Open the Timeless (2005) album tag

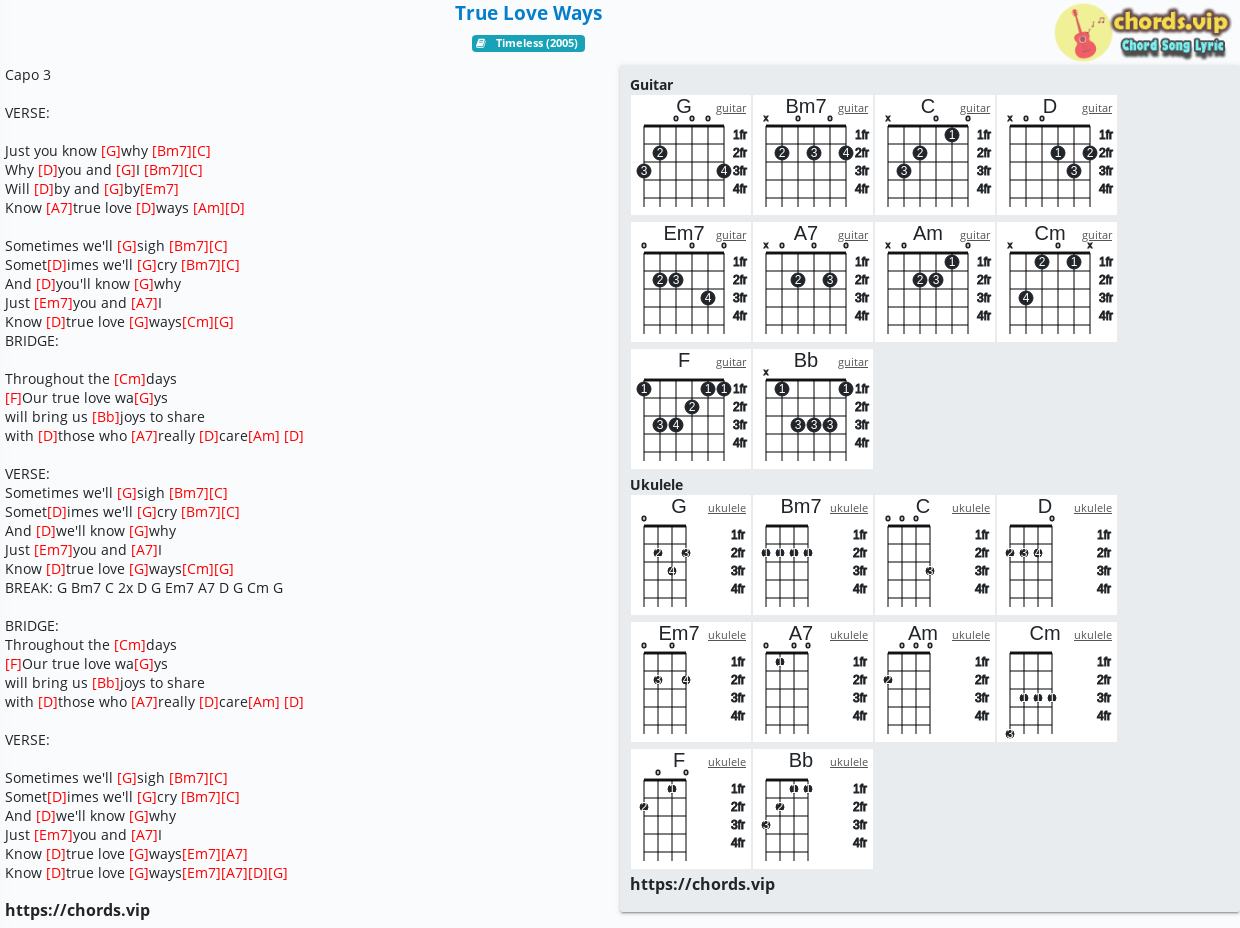click(x=528, y=43)
